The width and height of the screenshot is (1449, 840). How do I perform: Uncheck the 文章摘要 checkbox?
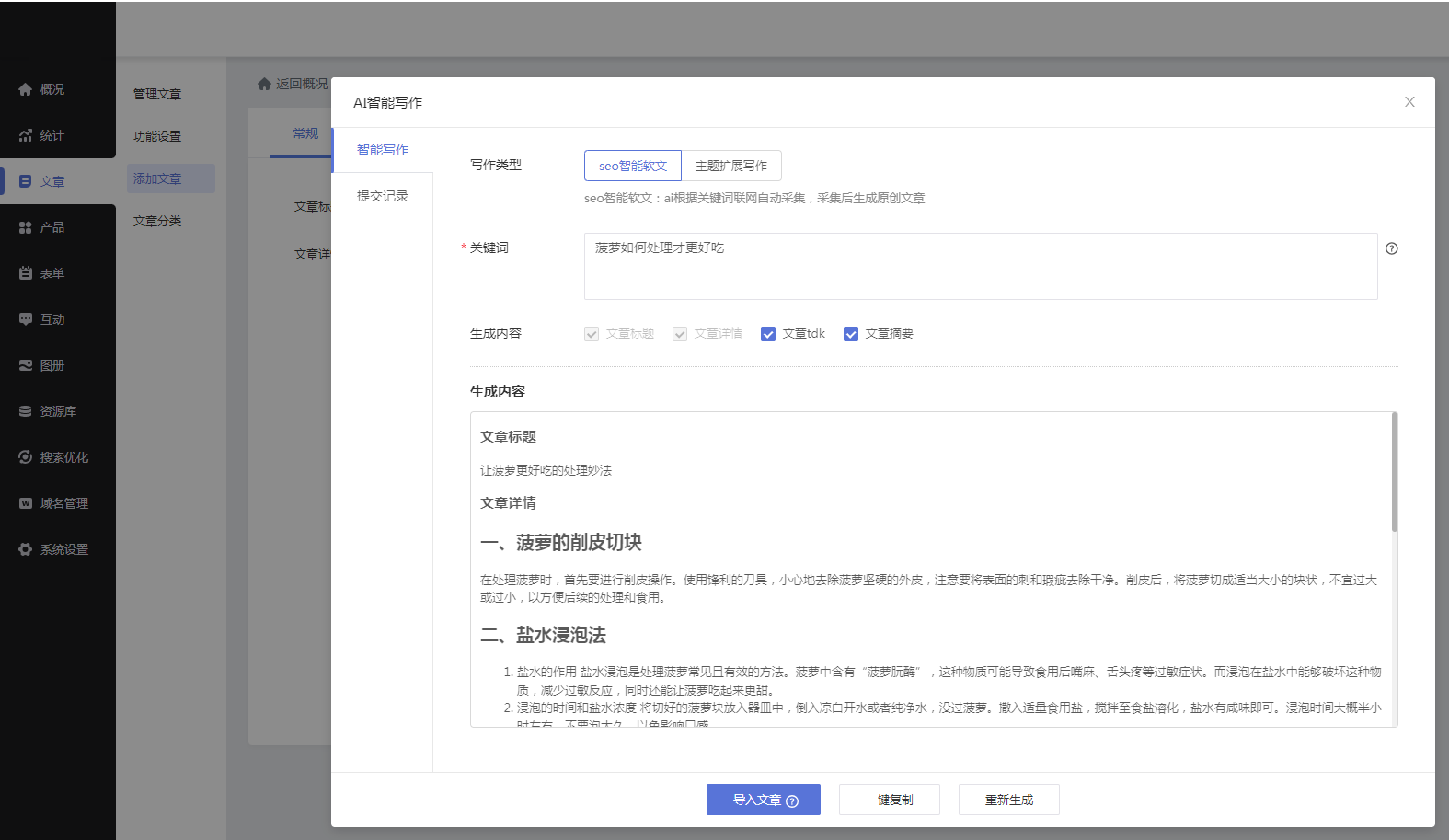(x=851, y=334)
